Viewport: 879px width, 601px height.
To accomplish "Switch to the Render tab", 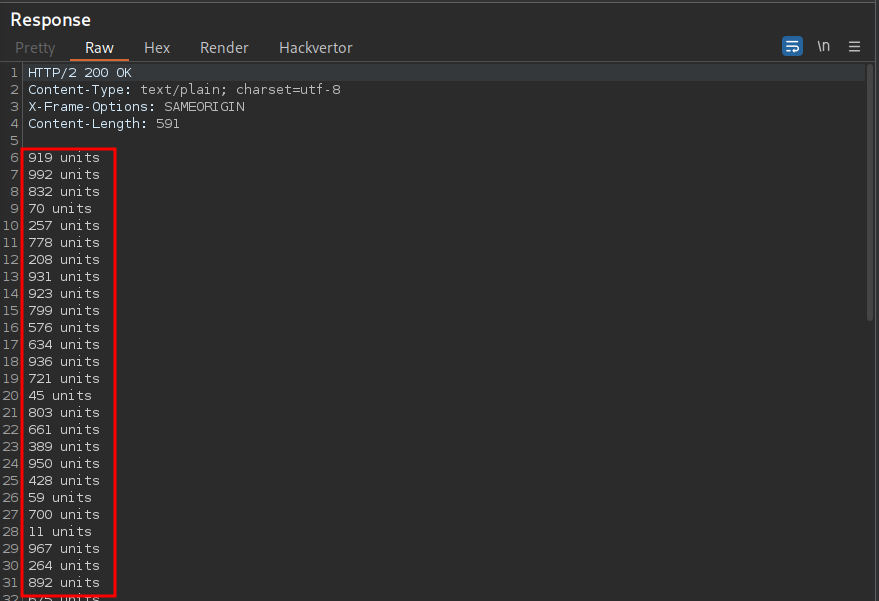I will pyautogui.click(x=224, y=48).
